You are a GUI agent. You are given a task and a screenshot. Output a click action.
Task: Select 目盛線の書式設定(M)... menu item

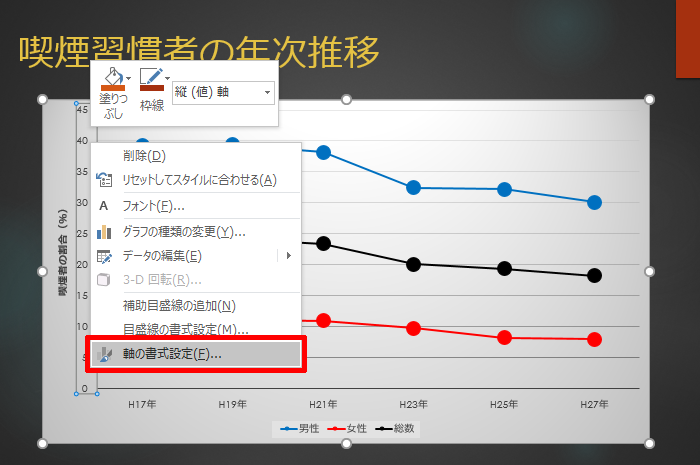pos(196,329)
